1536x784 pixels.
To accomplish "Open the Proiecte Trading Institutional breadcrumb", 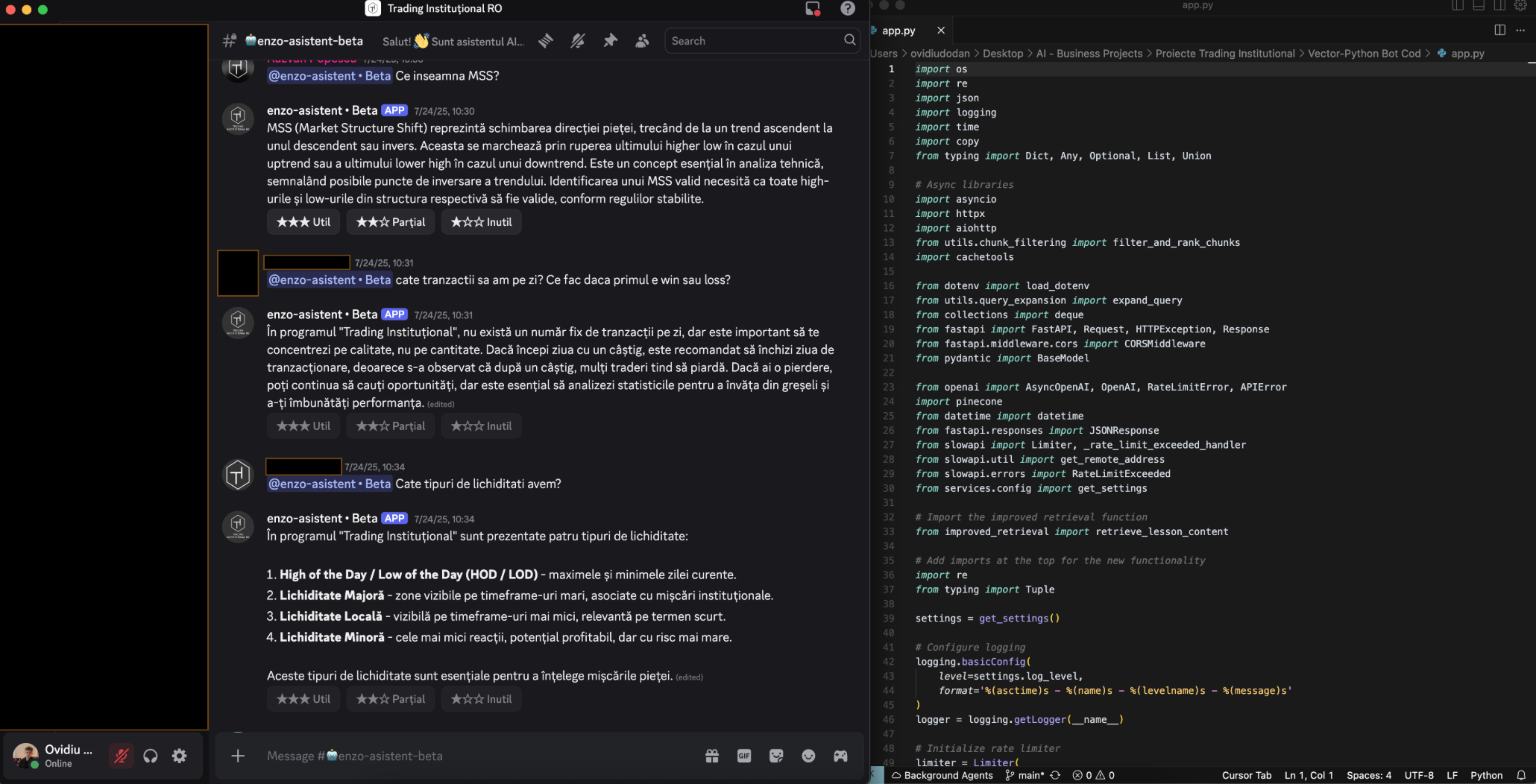I will pos(1225,54).
